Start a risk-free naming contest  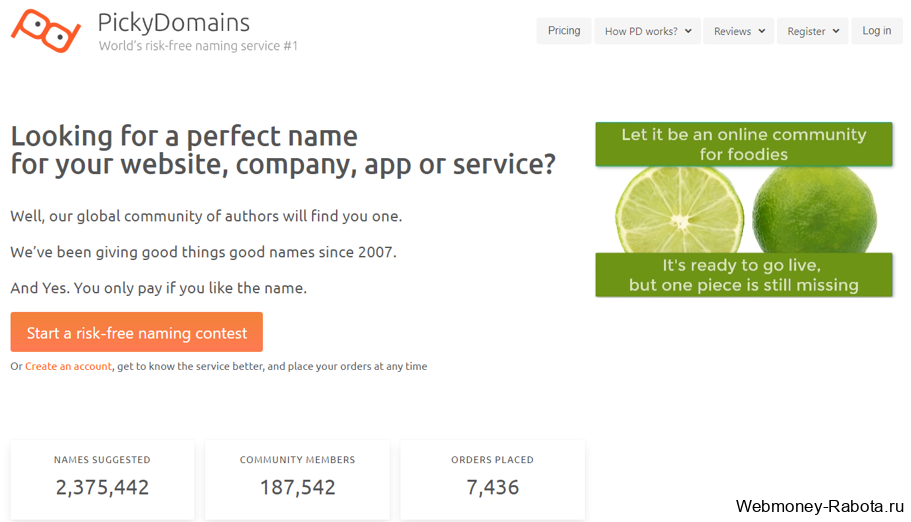pos(137,332)
